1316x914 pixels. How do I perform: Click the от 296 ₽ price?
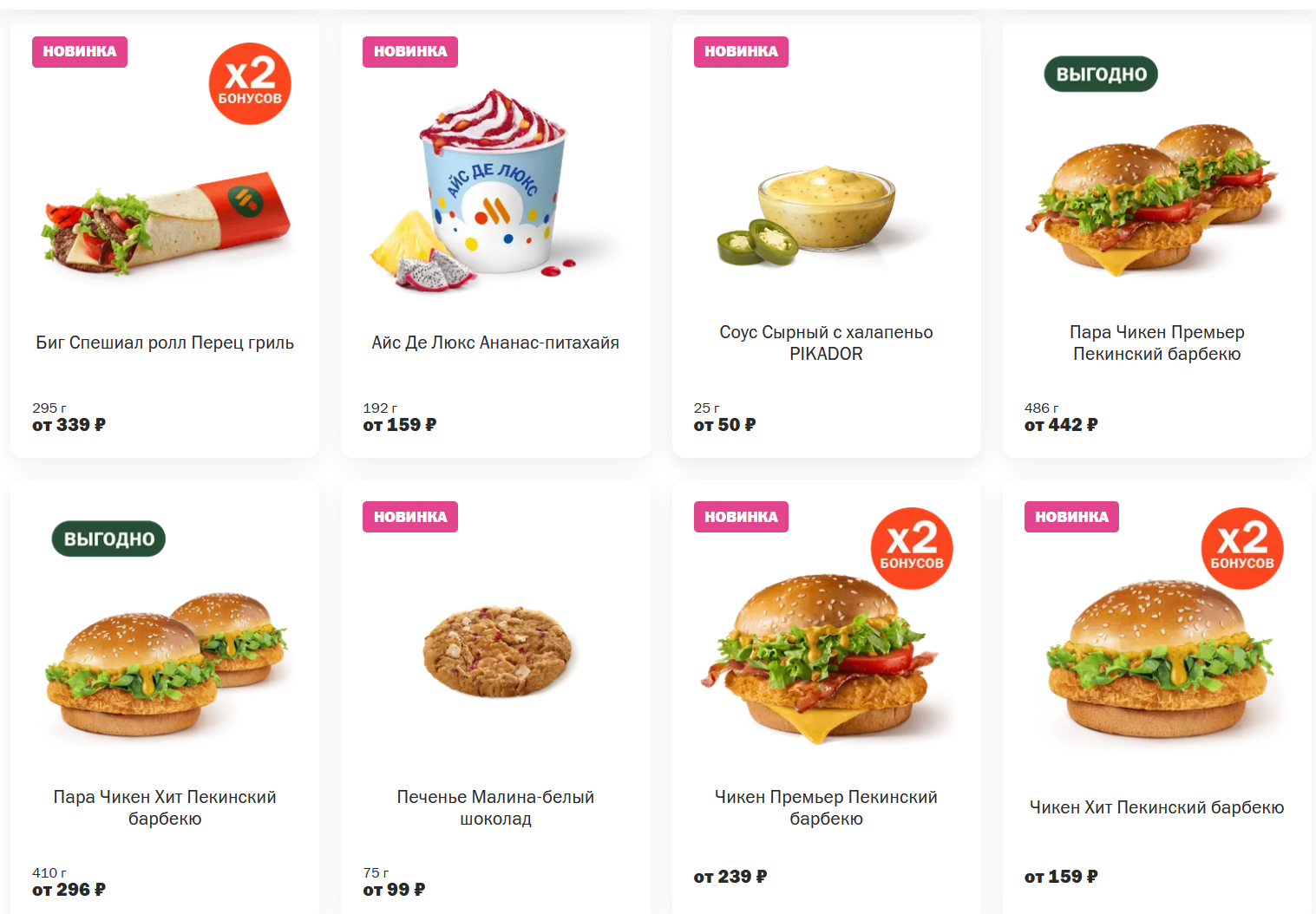click(69, 890)
